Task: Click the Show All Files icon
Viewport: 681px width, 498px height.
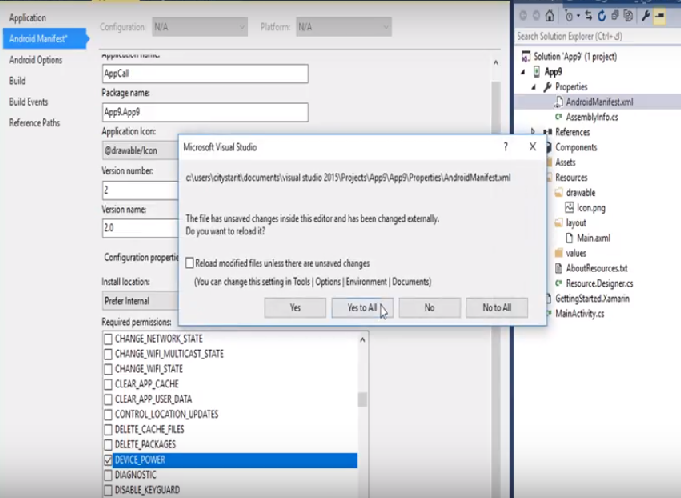Action: pyautogui.click(x=628, y=16)
